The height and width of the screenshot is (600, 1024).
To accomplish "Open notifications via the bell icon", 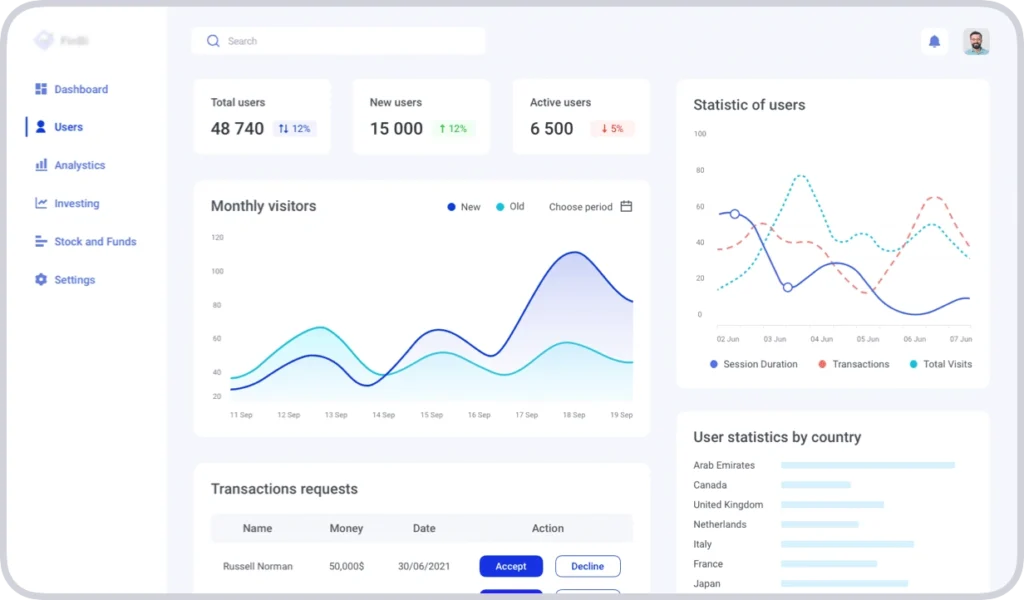I will click(934, 41).
